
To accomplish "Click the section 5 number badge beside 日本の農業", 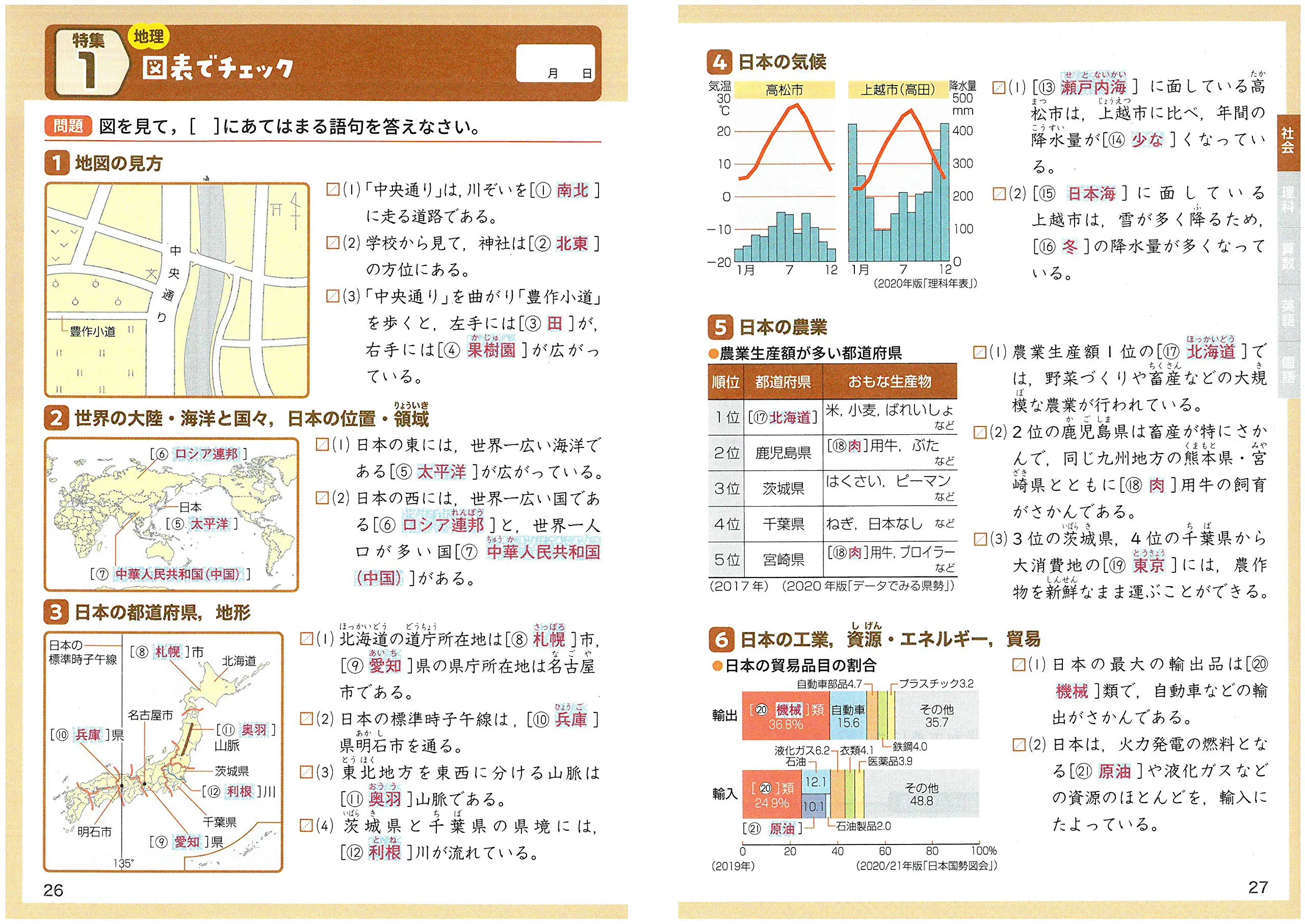I will [x=720, y=328].
